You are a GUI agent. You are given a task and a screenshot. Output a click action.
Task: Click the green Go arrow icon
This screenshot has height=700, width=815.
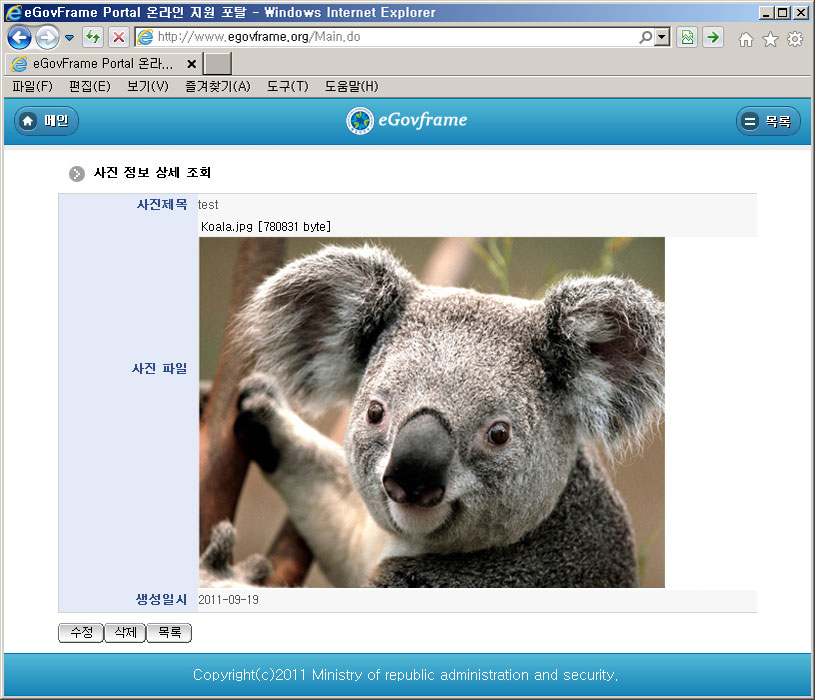(x=712, y=38)
